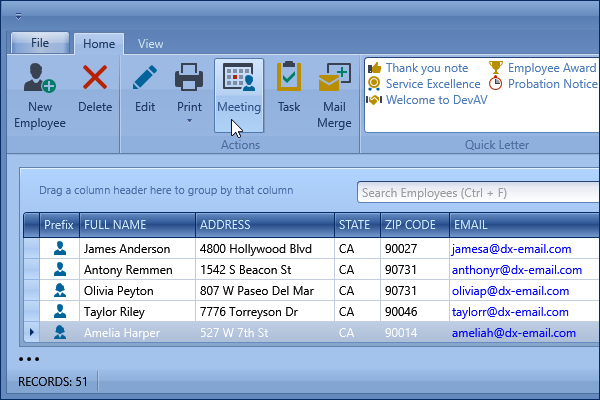Screen dimensions: 600x400
Task: Select the Probation Notice quick letter
Action: tap(551, 84)
